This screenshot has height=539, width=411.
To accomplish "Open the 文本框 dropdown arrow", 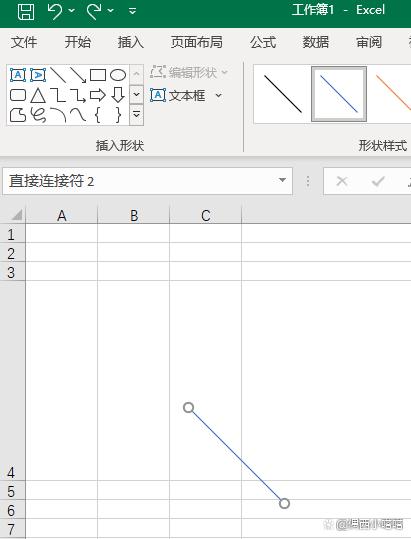I will [219, 95].
